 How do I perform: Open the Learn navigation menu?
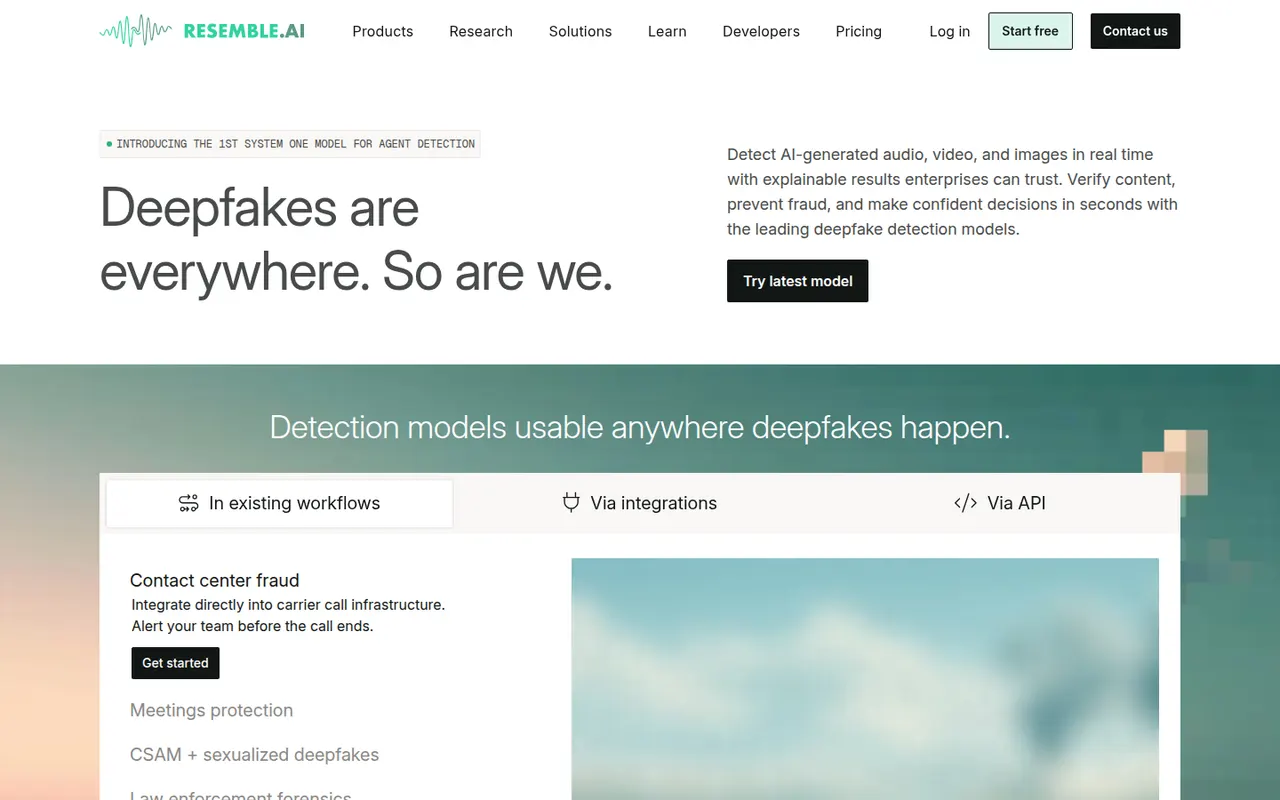coord(667,31)
